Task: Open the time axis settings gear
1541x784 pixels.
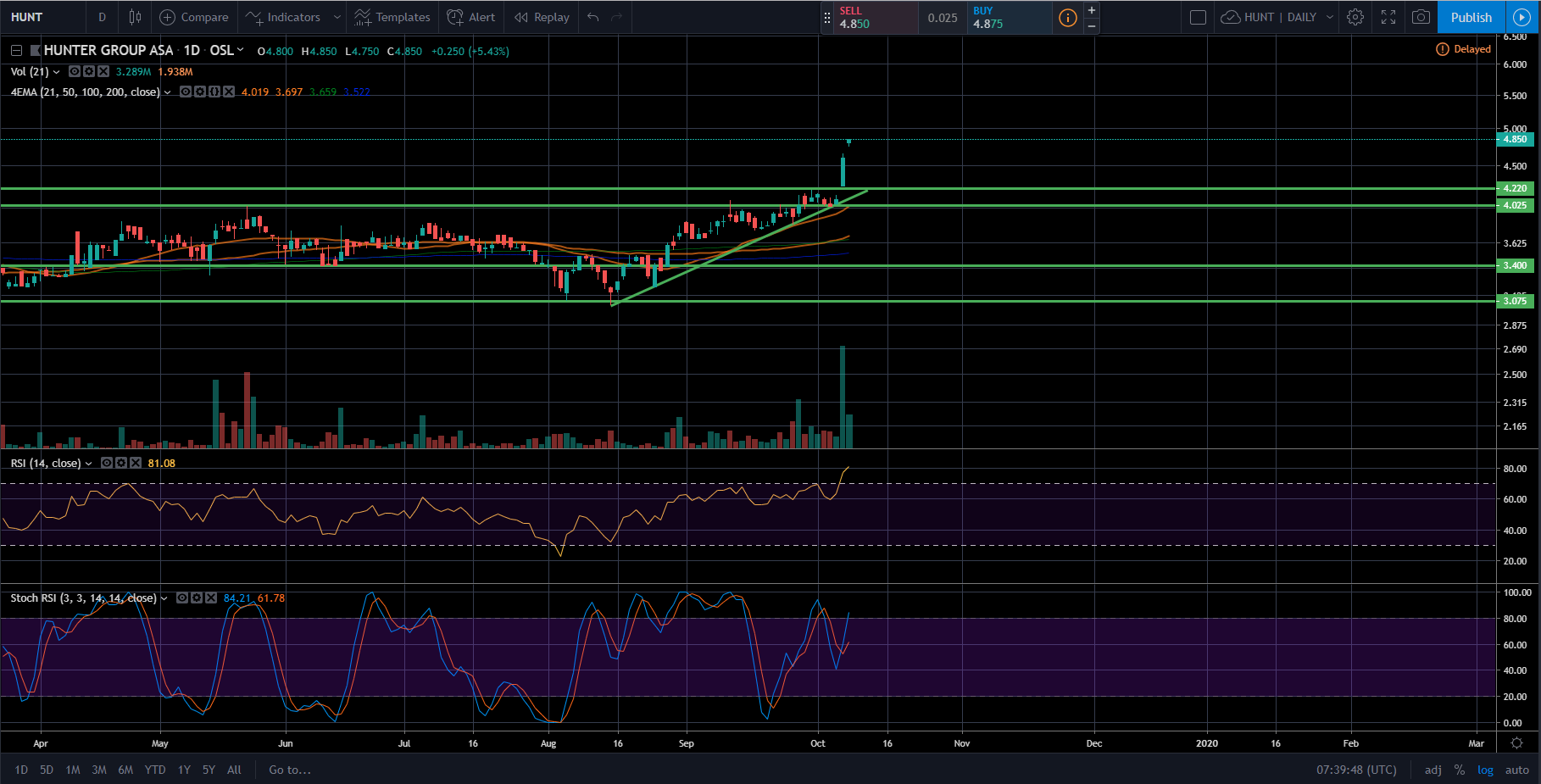Action: 1517,743
